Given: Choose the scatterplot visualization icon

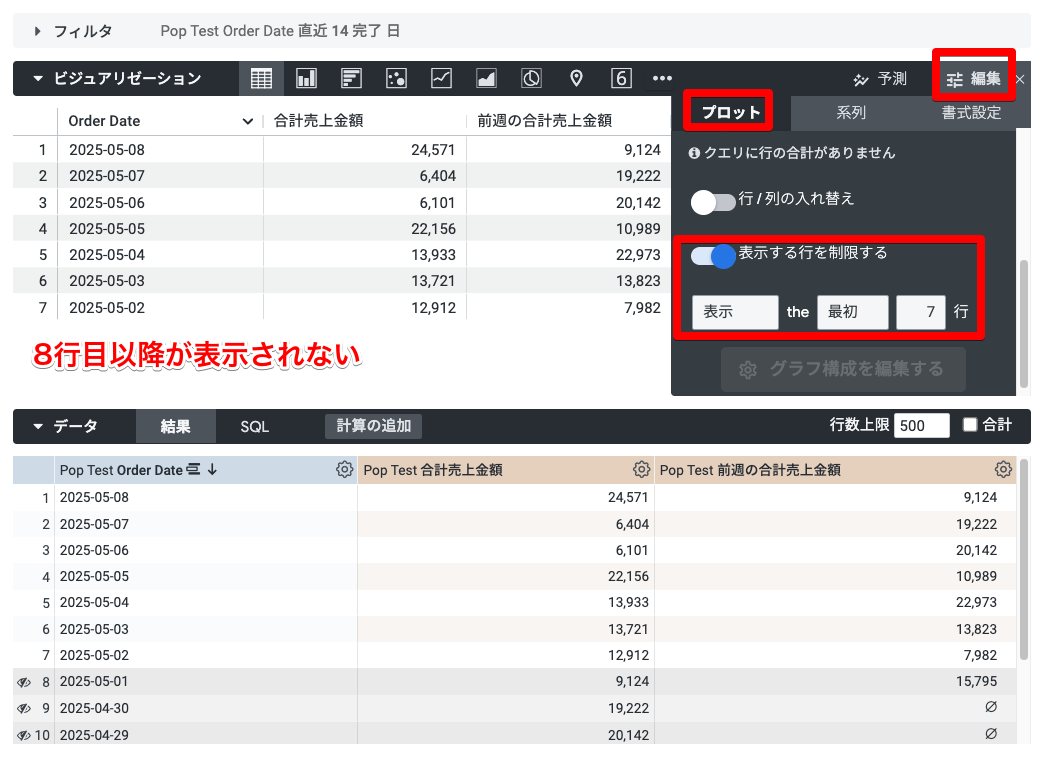Looking at the screenshot, I should (x=396, y=78).
